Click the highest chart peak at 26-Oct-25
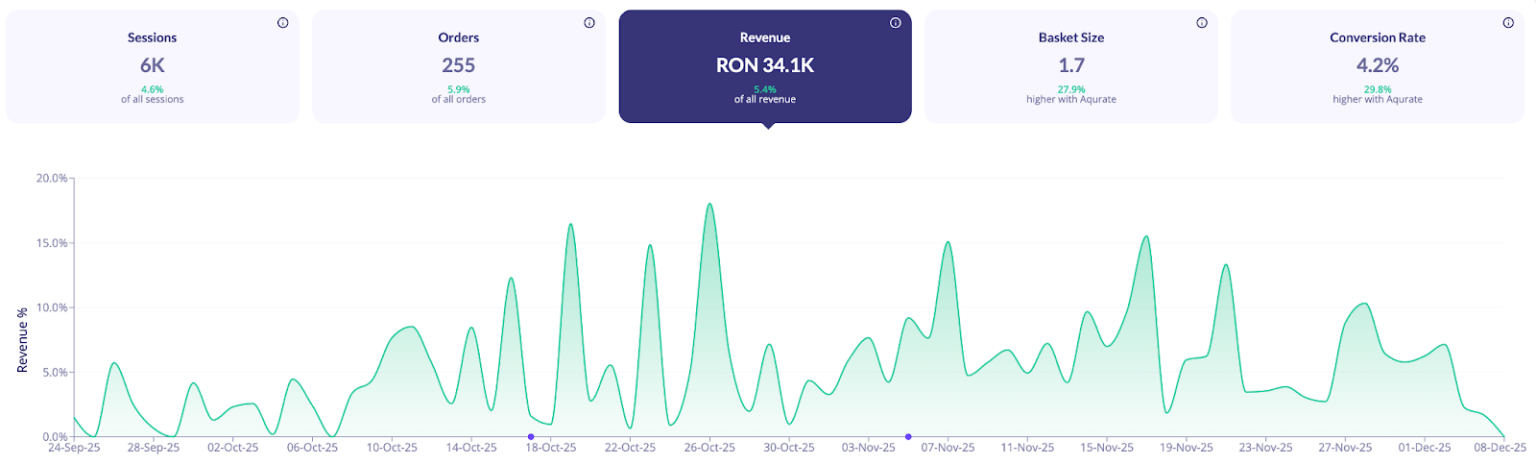 (x=709, y=205)
